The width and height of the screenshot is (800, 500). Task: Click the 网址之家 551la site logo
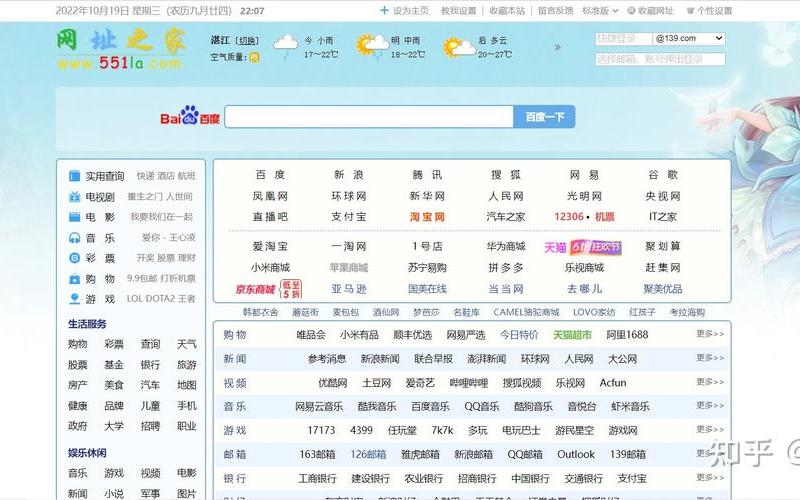tap(120, 49)
